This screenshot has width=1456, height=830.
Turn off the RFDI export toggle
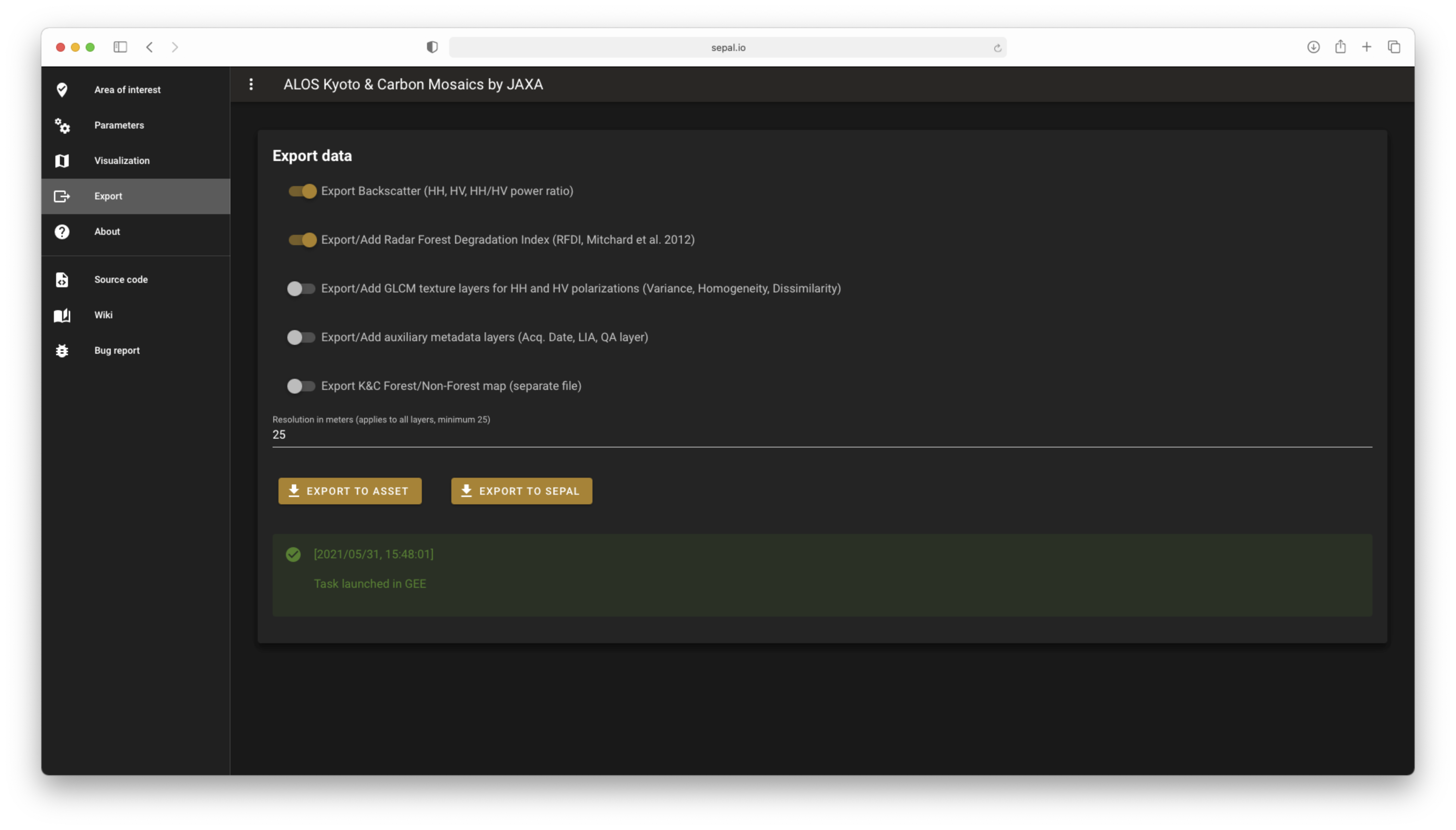coord(301,240)
